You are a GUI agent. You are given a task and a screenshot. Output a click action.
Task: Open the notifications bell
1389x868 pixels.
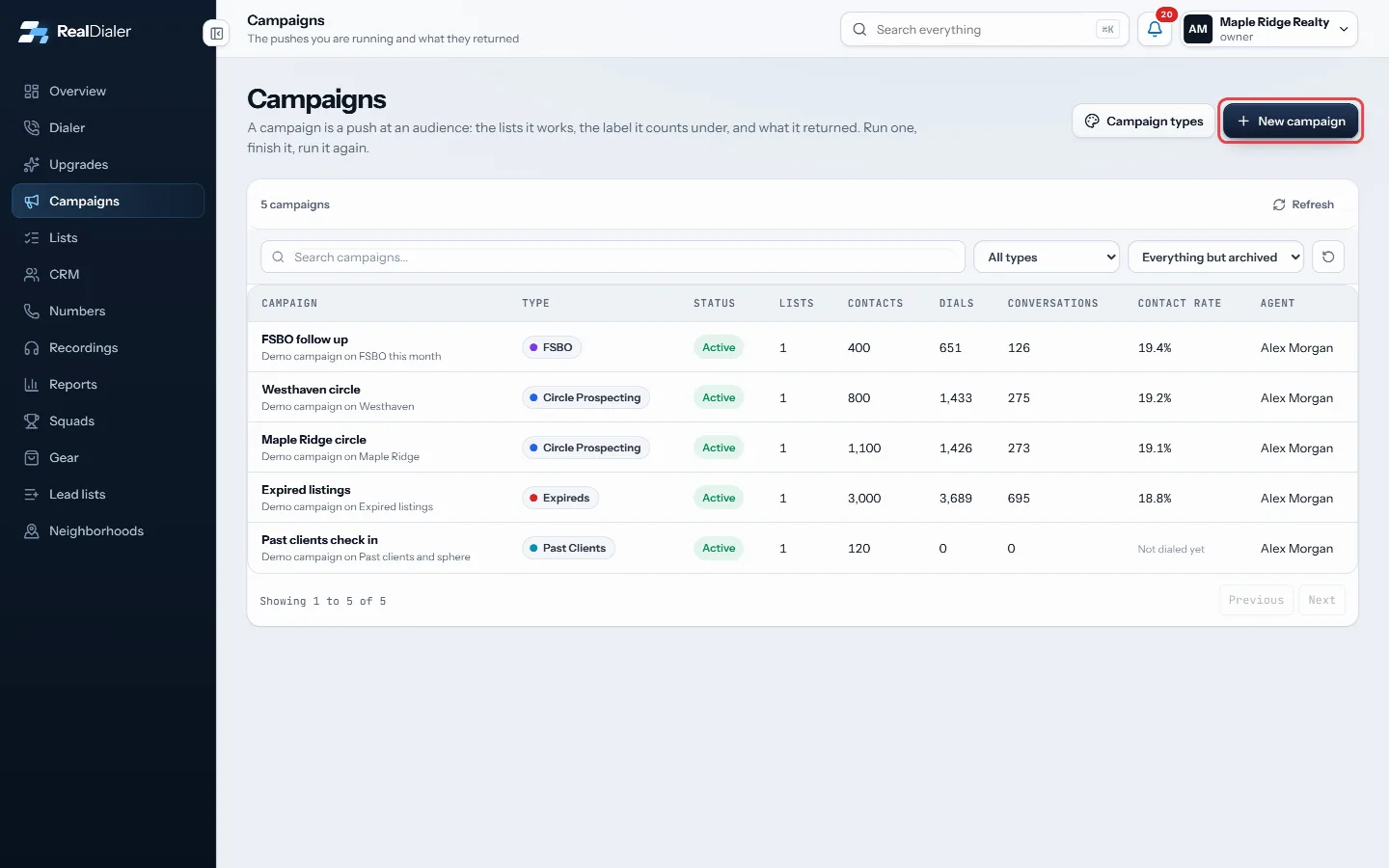(1155, 30)
